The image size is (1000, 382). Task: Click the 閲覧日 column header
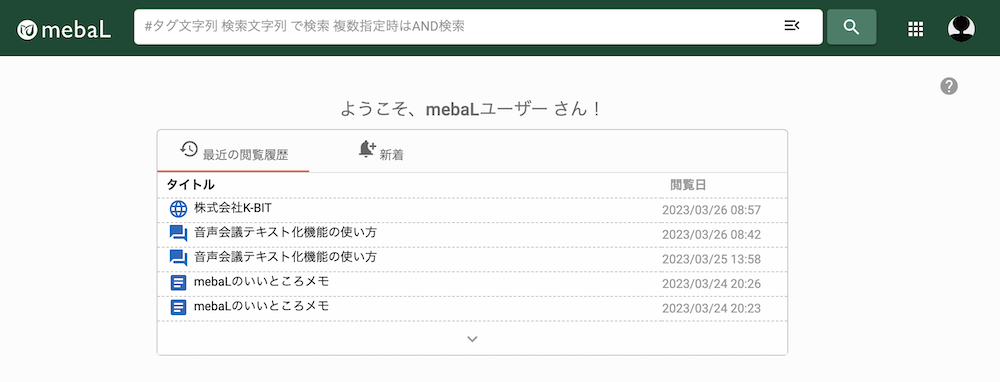[x=688, y=185]
